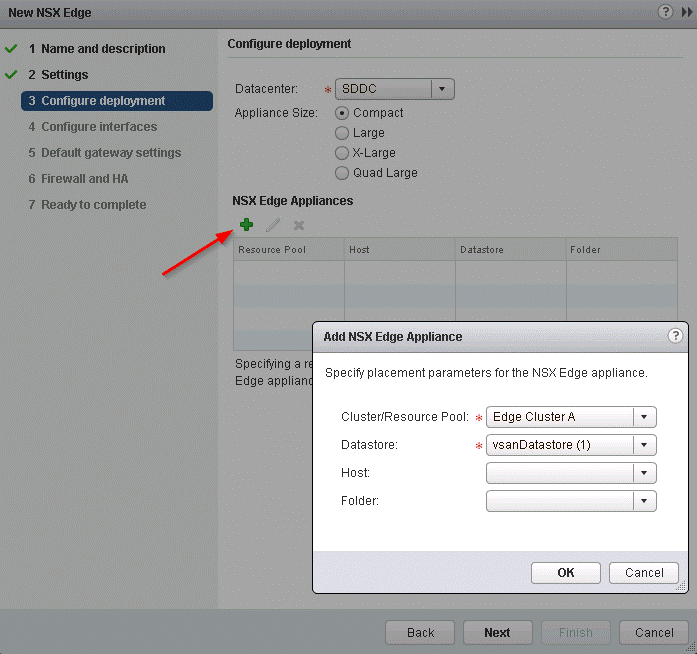697x654 pixels.
Task: Go to Name and description step
Action: coord(103,49)
